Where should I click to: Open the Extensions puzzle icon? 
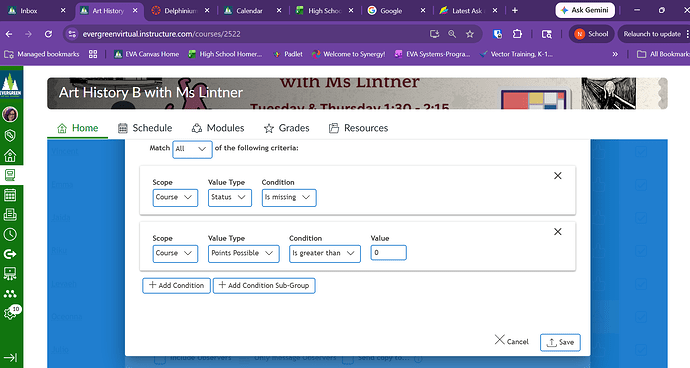tap(518, 34)
